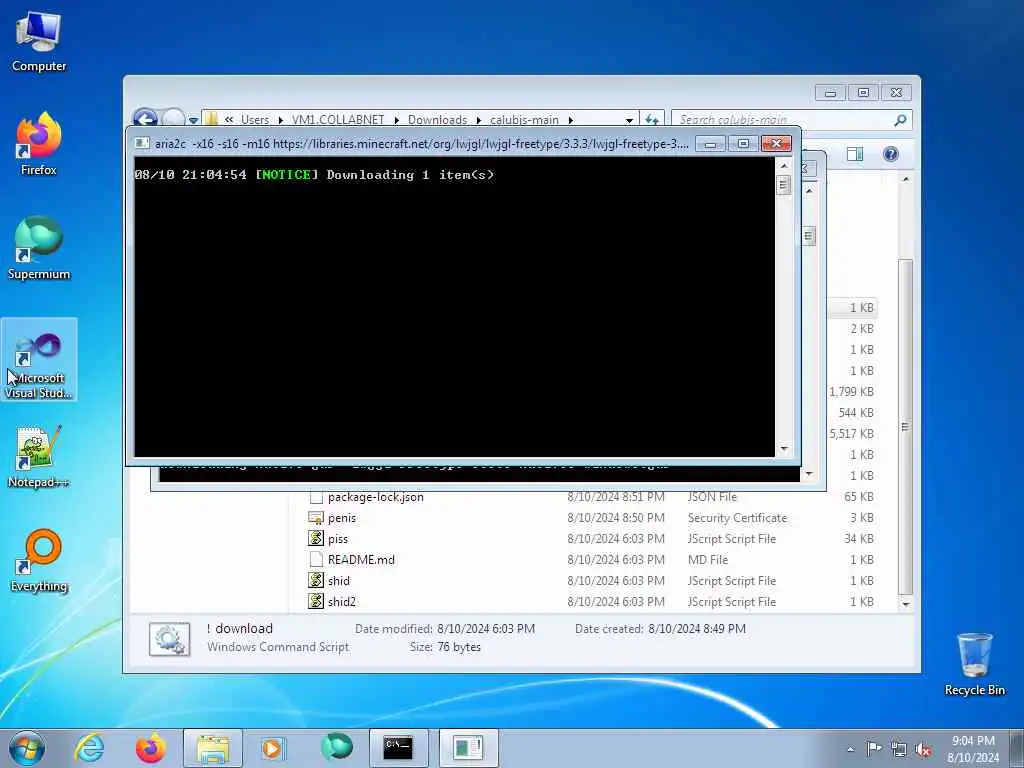Toggle the Explorer preview pane button
The width and height of the screenshot is (1024, 768).
tap(855, 154)
